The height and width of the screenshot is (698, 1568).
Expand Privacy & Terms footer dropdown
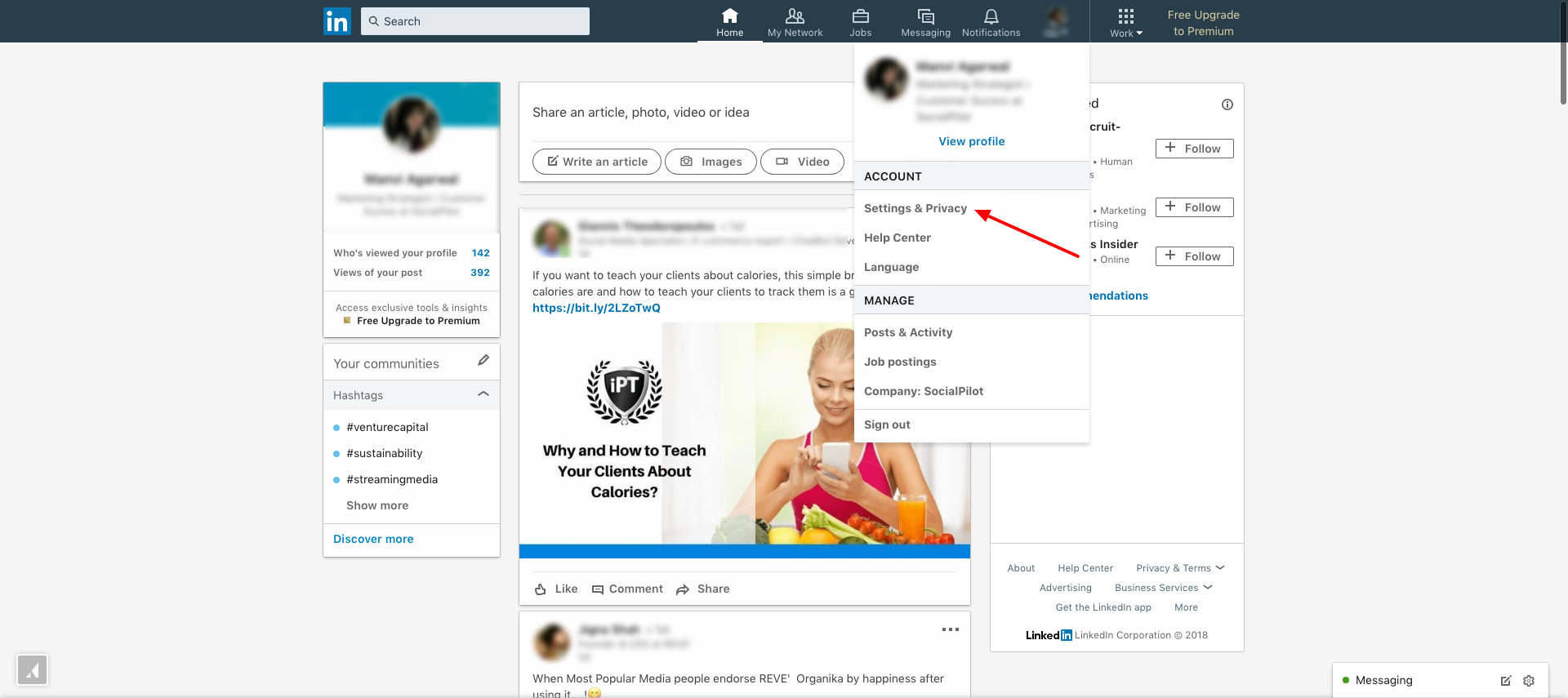(1180, 568)
